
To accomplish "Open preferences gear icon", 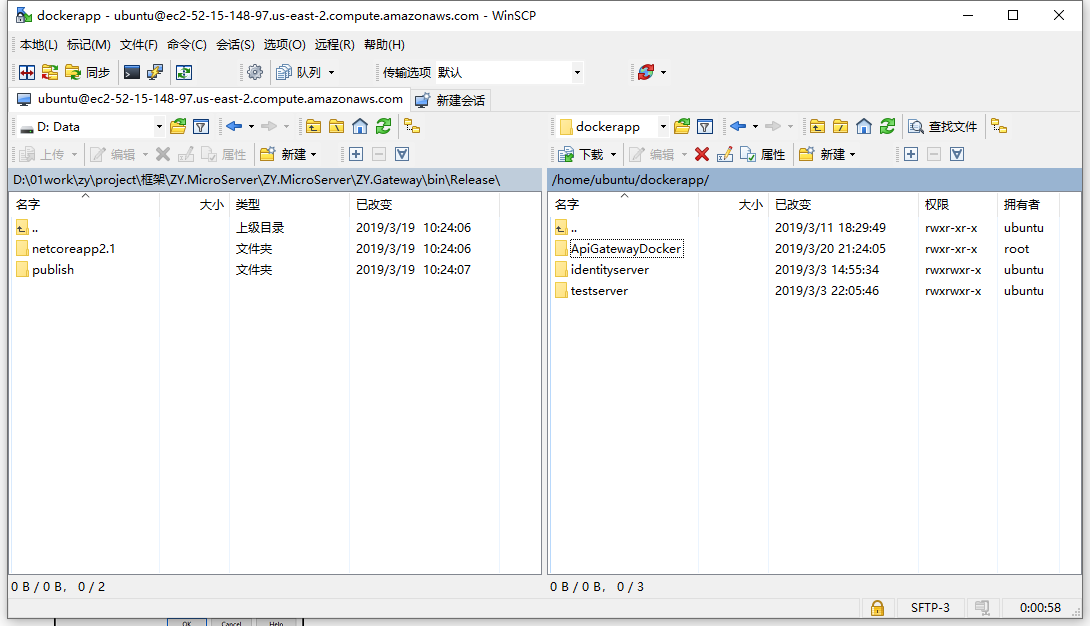I will point(255,72).
